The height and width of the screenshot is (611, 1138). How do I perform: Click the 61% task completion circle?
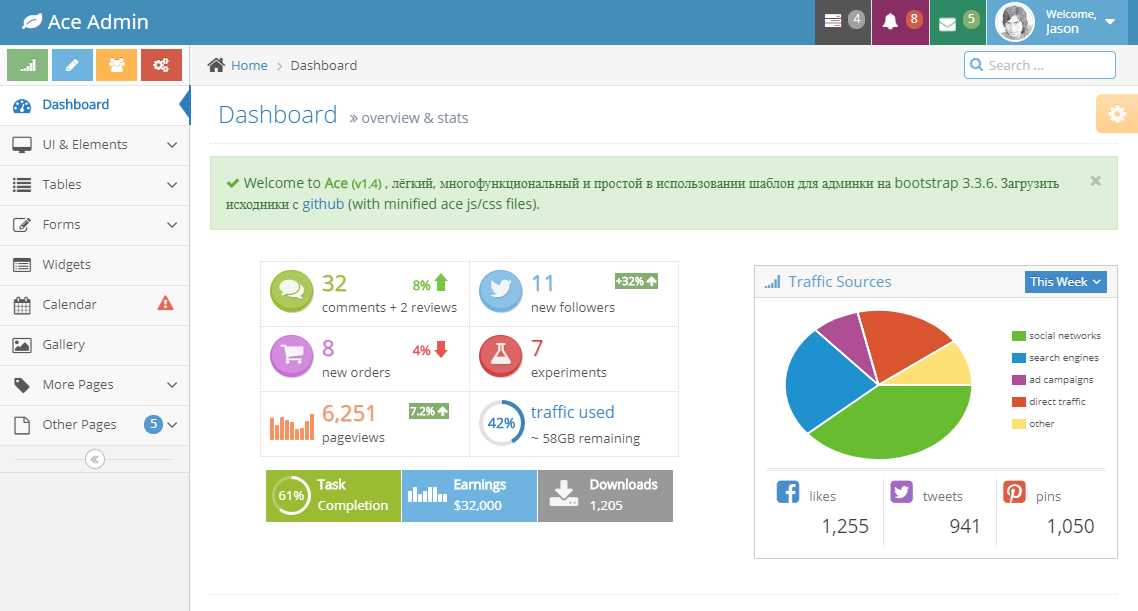pyautogui.click(x=291, y=496)
